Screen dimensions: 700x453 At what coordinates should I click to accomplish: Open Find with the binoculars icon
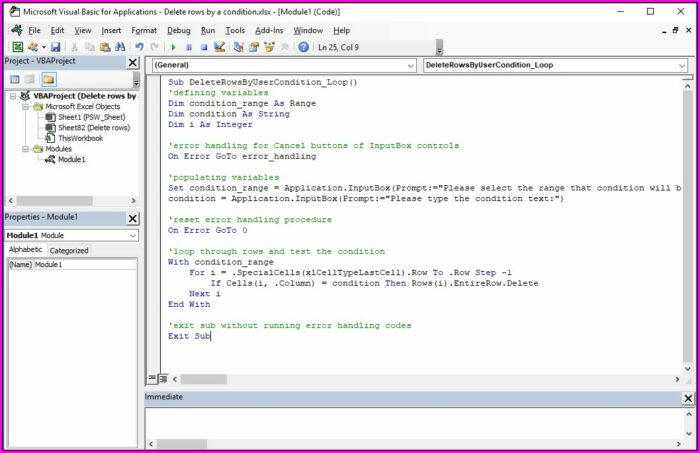pos(120,47)
